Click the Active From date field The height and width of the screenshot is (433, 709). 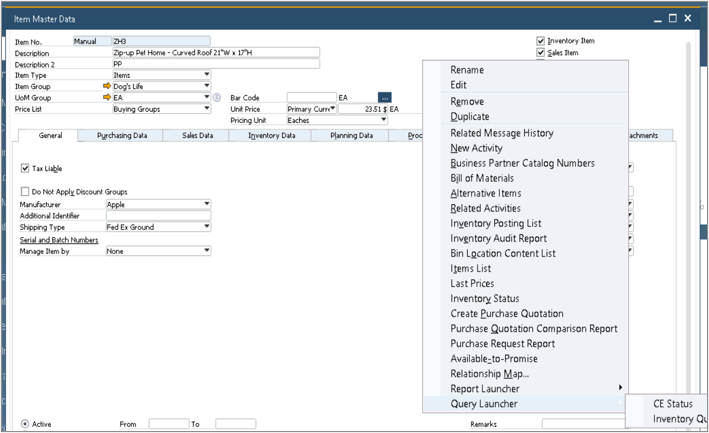pyautogui.click(x=169, y=424)
